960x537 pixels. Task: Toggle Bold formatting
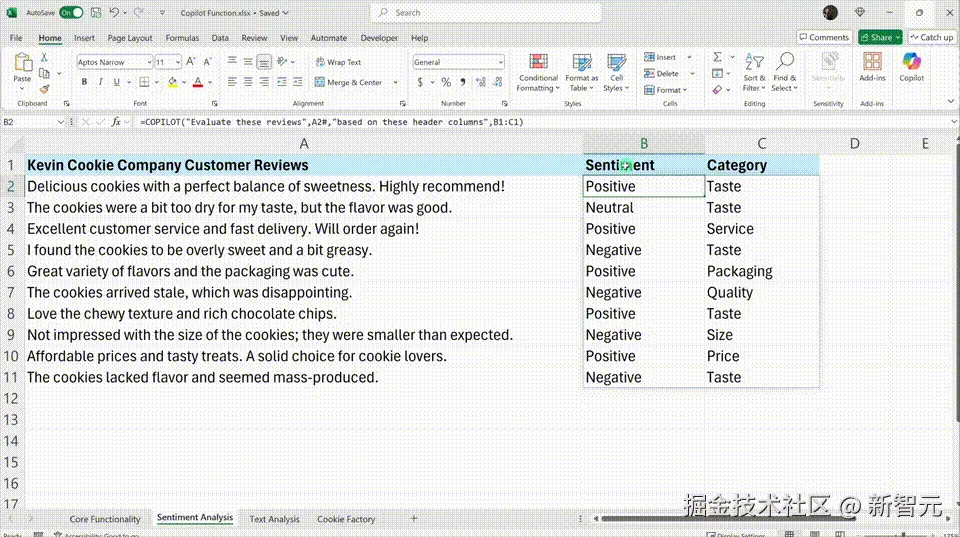[x=84, y=82]
